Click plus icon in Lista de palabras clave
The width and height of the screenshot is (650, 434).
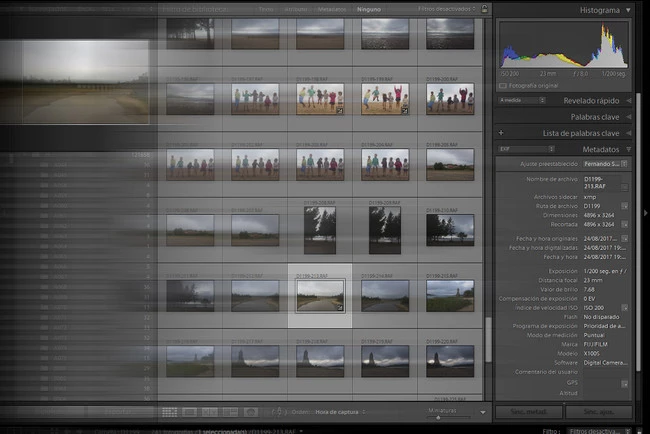[x=501, y=132]
